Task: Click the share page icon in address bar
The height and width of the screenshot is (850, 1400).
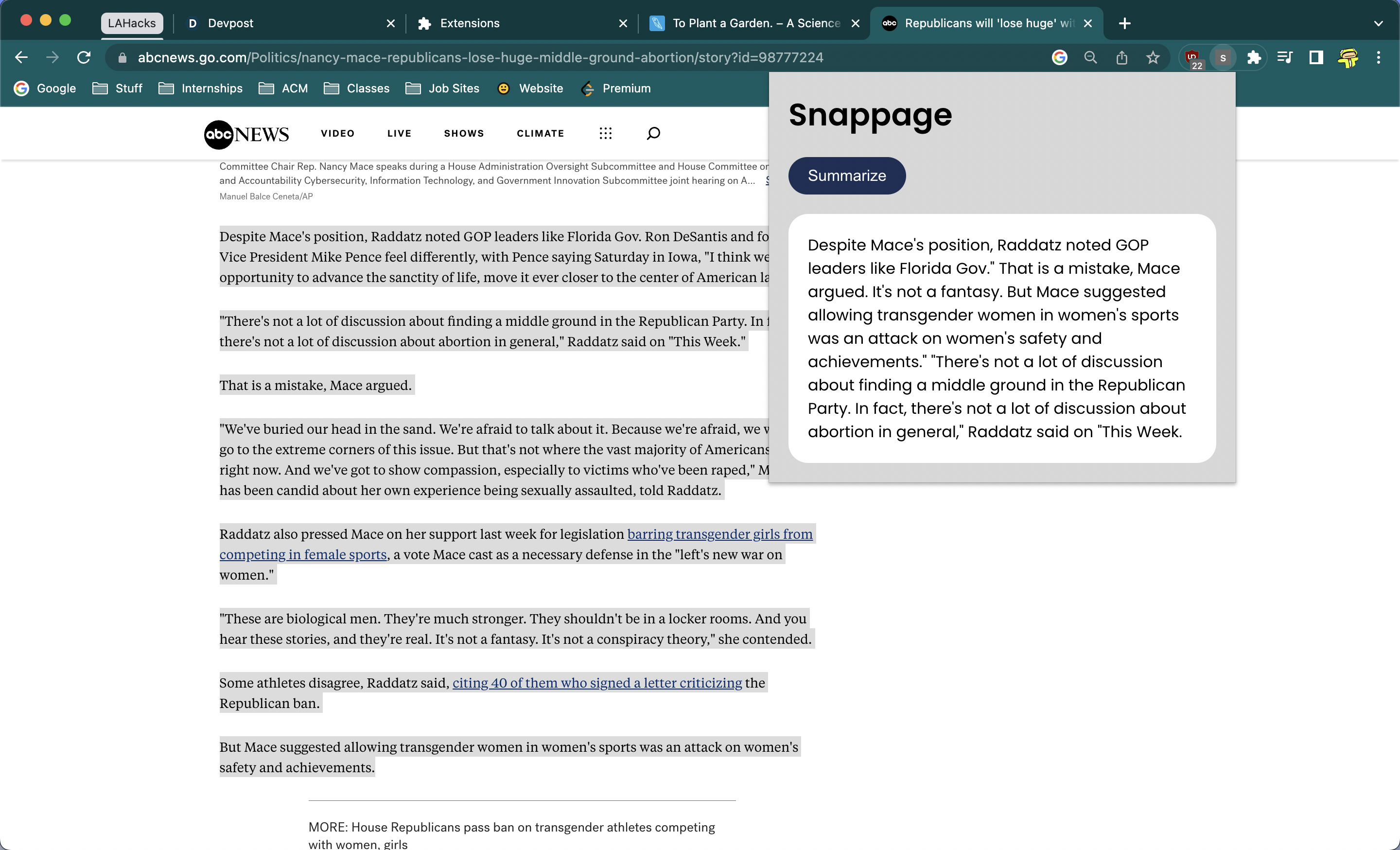Action: [x=1121, y=57]
